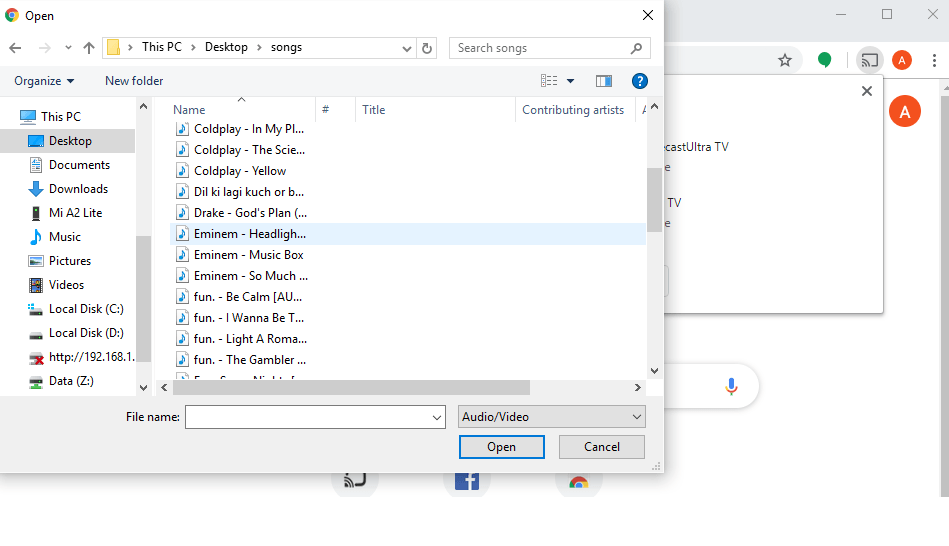The image size is (949, 546).
Task: Click This PC in the address breadcrumb
Action: click(162, 47)
